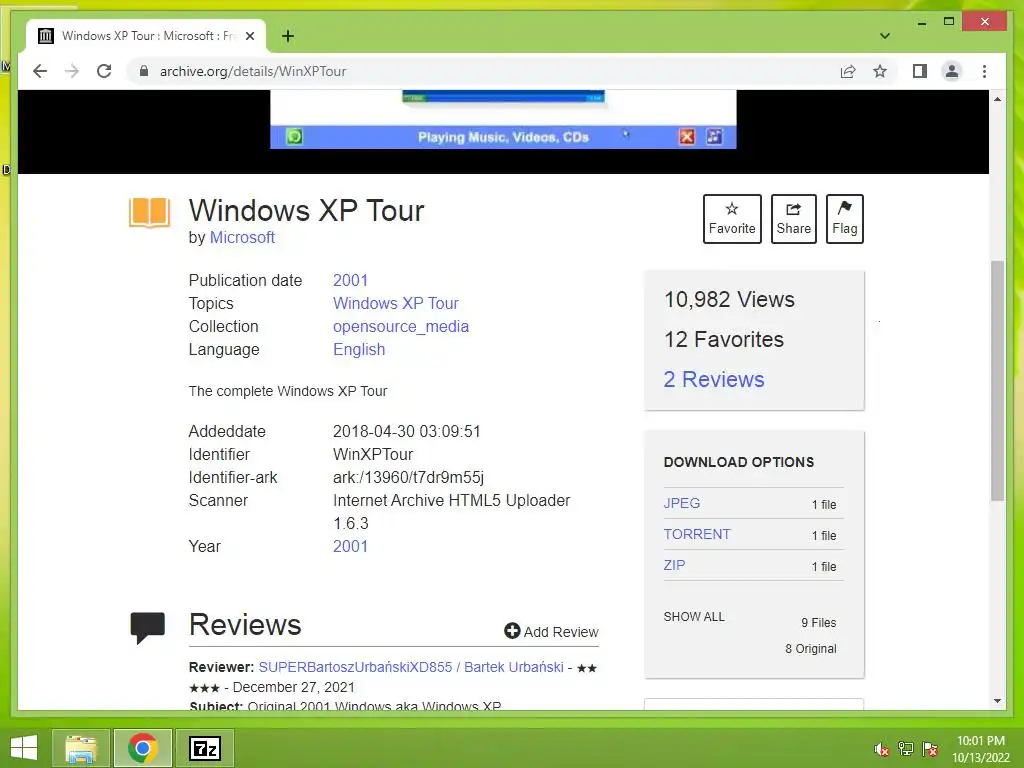Reload the archive.org page

coord(104,71)
